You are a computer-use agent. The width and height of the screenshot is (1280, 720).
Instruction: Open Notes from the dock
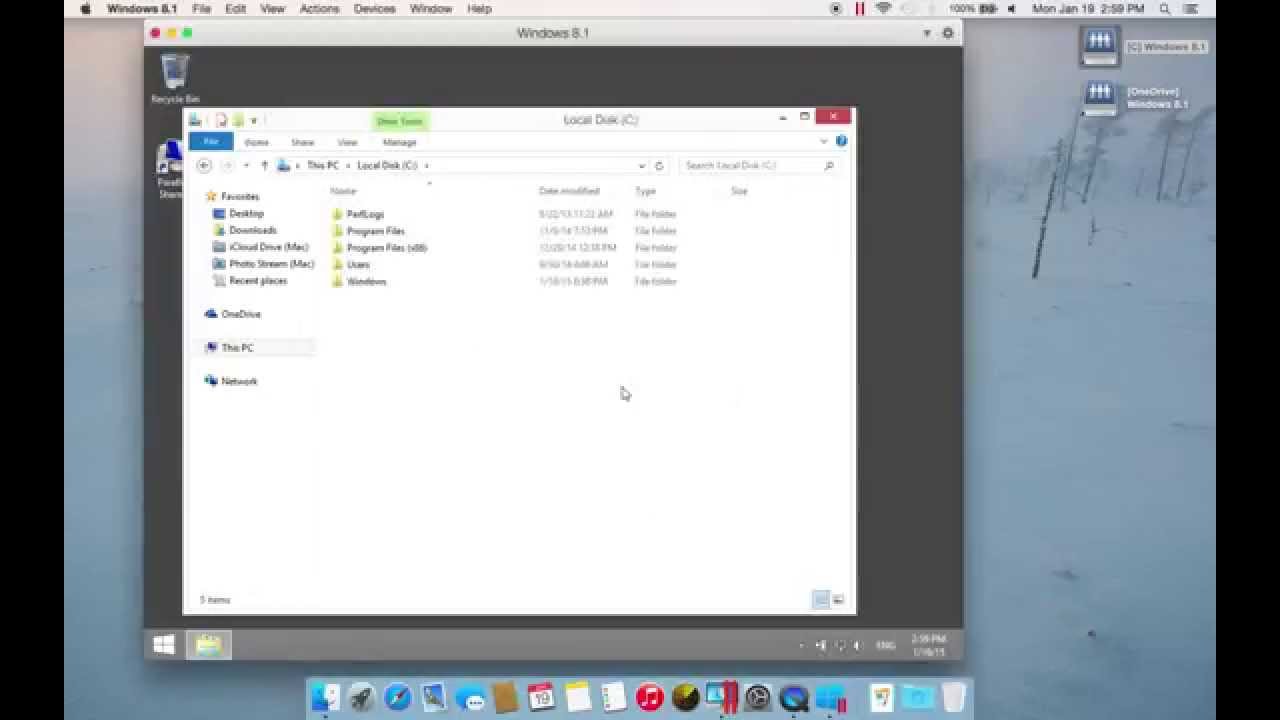[x=577, y=697]
